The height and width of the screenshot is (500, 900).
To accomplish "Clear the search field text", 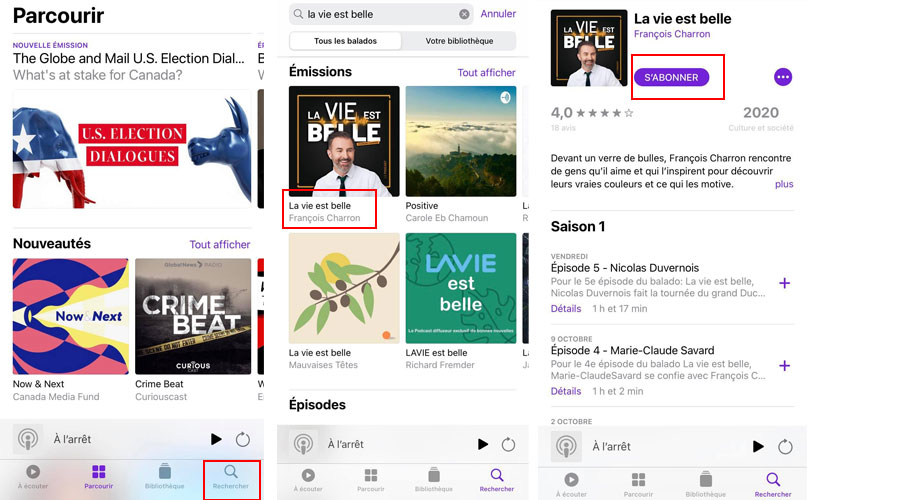I will 464,14.
